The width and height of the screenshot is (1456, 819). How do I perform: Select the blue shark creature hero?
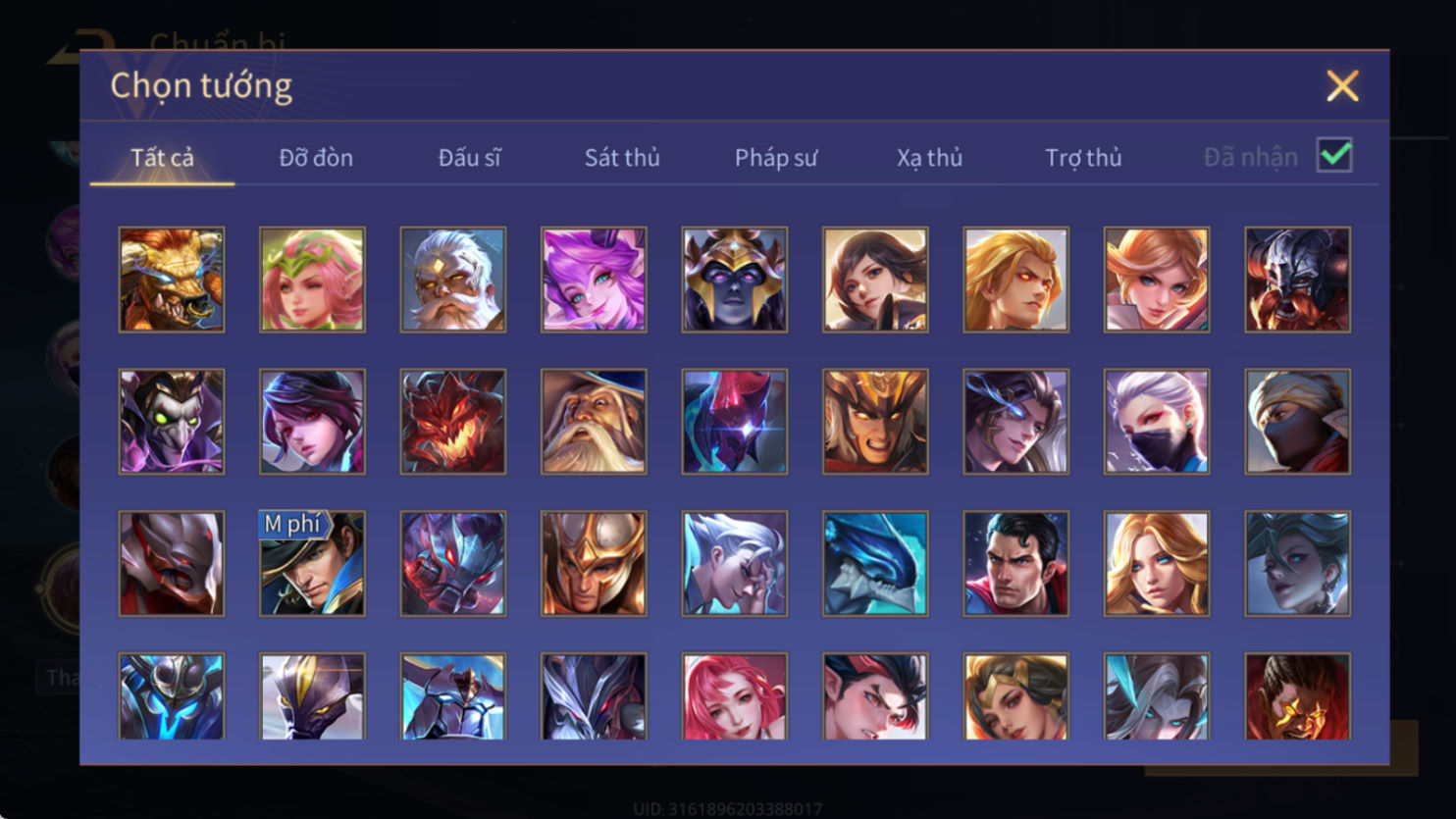point(875,564)
